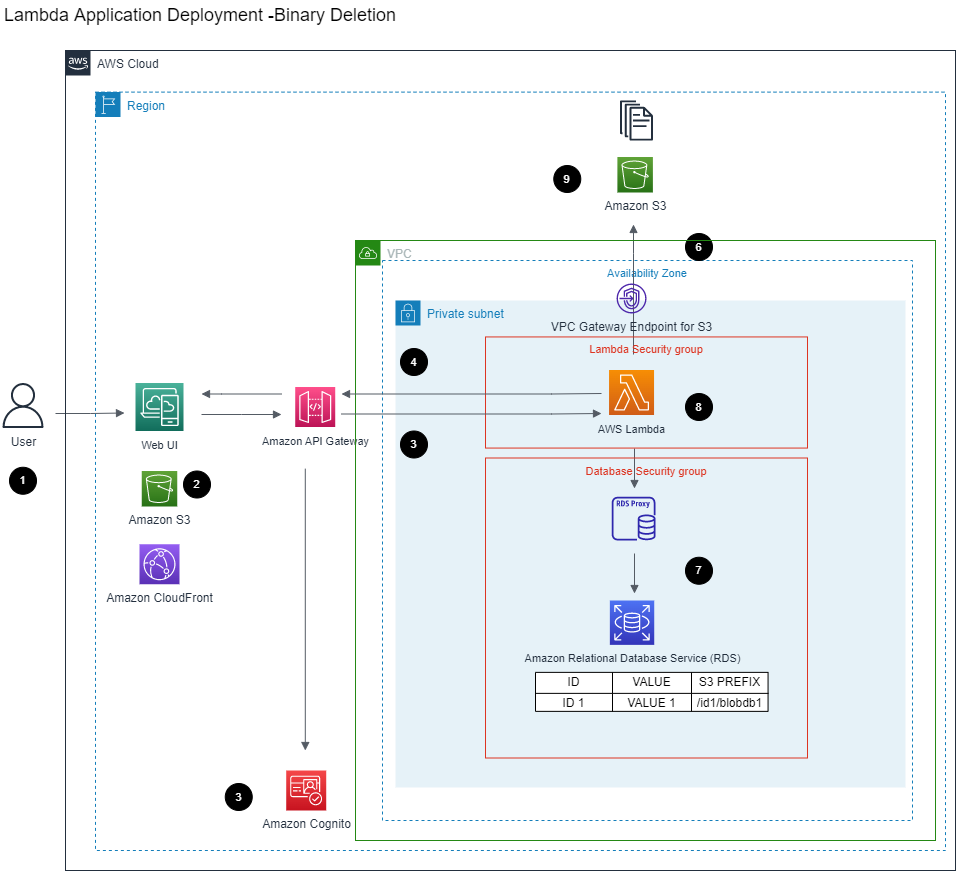Select the 'Amazon Cognito' text label
The height and width of the screenshot is (871, 956).
(x=307, y=824)
